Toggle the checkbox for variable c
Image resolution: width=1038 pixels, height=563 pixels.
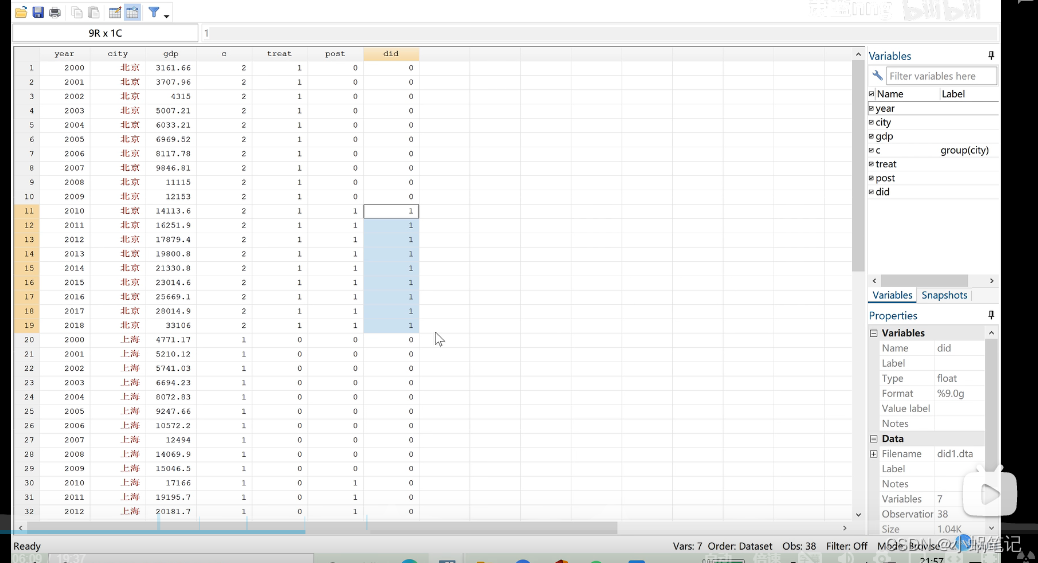coord(872,150)
